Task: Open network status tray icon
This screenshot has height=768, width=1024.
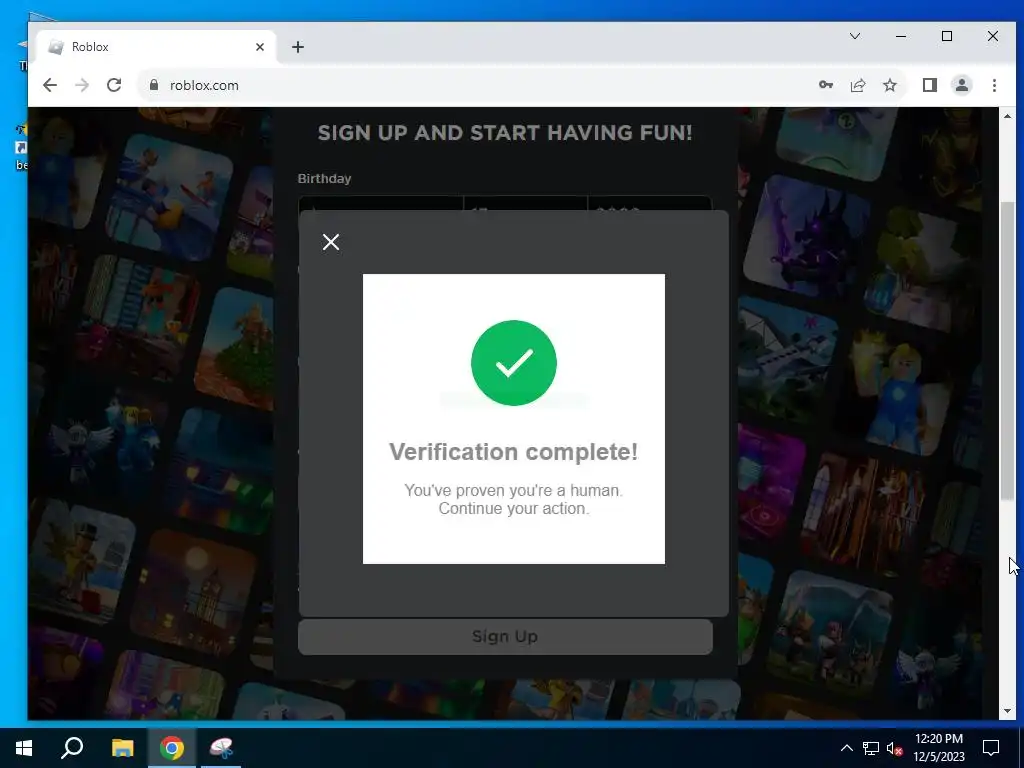Action: tap(871, 748)
